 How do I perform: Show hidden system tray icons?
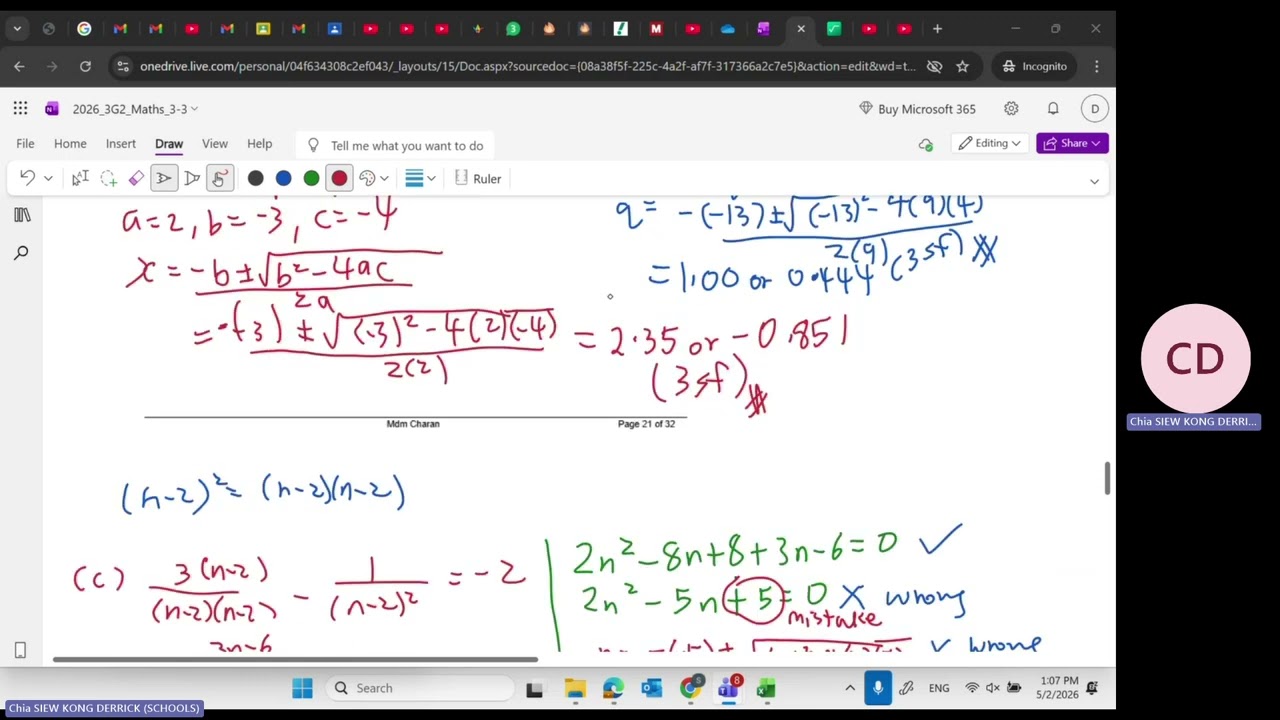pyautogui.click(x=850, y=688)
